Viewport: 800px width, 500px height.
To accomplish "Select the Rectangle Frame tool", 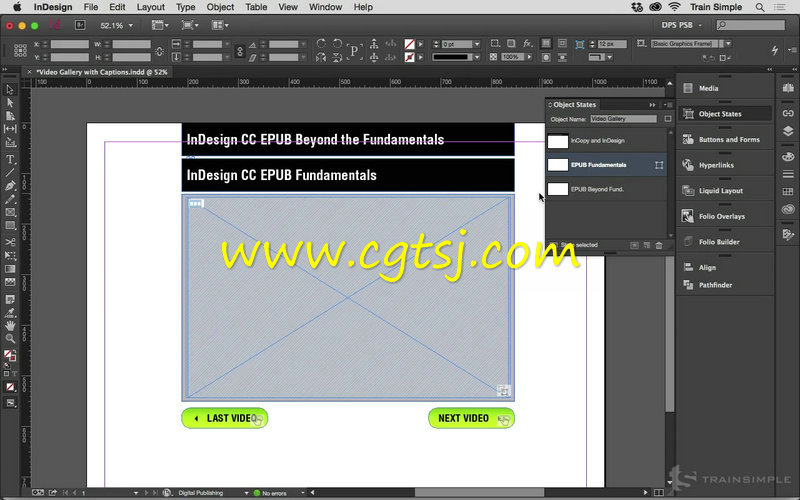I will pos(10,212).
